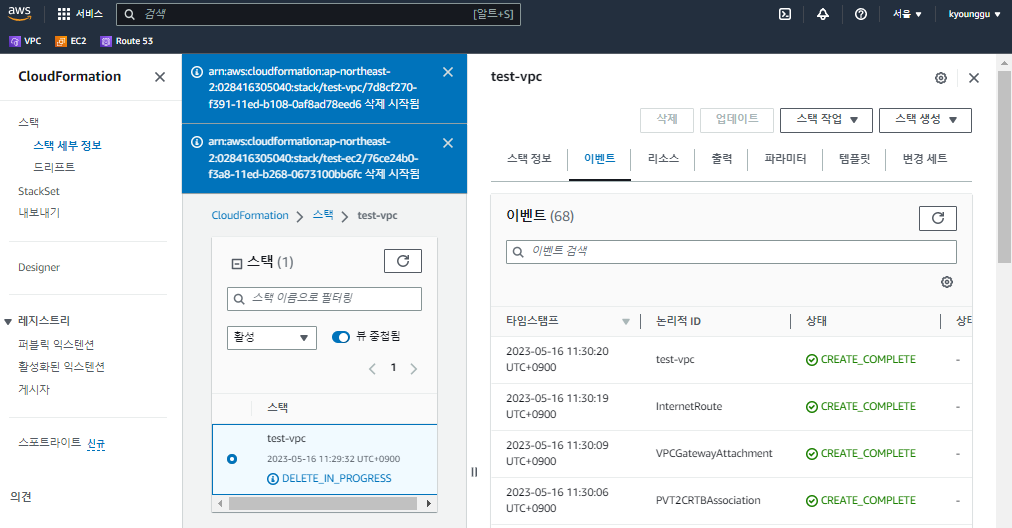The height and width of the screenshot is (528, 1012).
Task: Open feedback in sidebar
Action: (x=21, y=496)
